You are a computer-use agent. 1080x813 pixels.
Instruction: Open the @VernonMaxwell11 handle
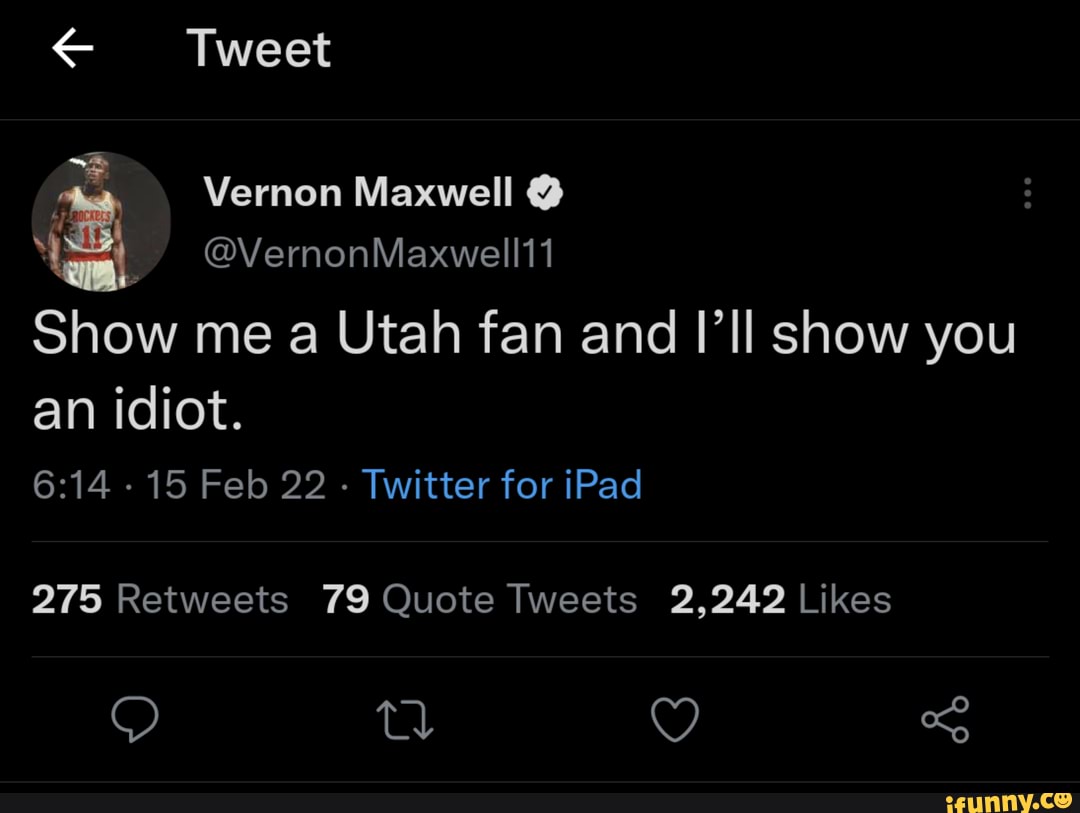tap(379, 256)
